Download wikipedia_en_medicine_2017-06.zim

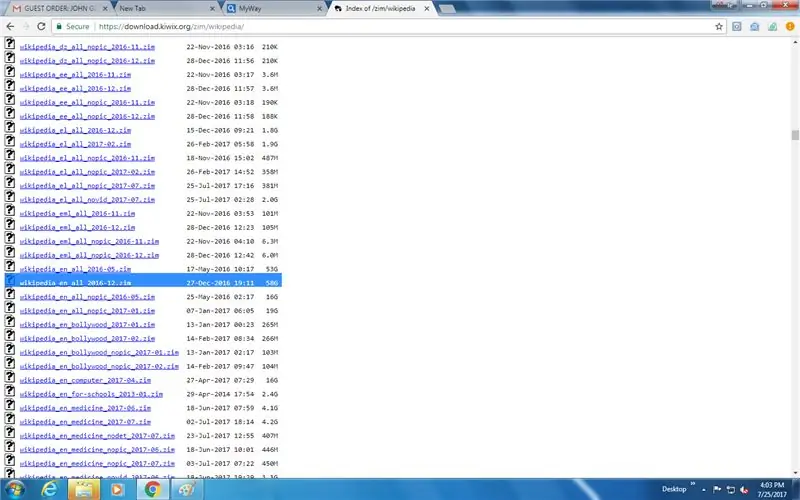85,408
